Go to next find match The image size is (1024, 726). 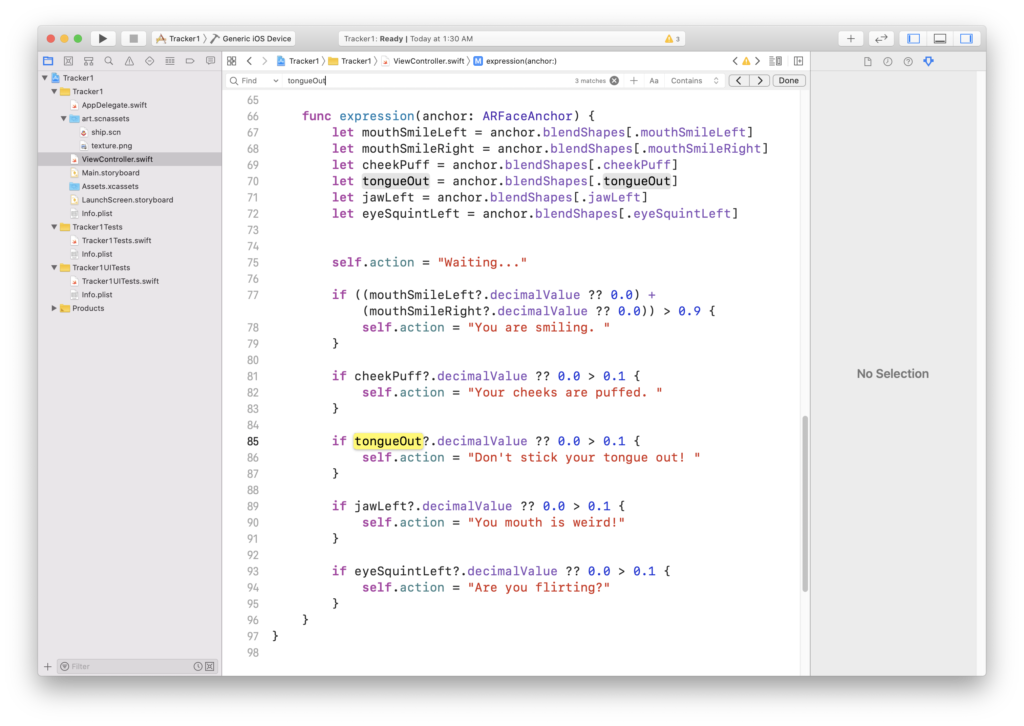tap(760, 80)
